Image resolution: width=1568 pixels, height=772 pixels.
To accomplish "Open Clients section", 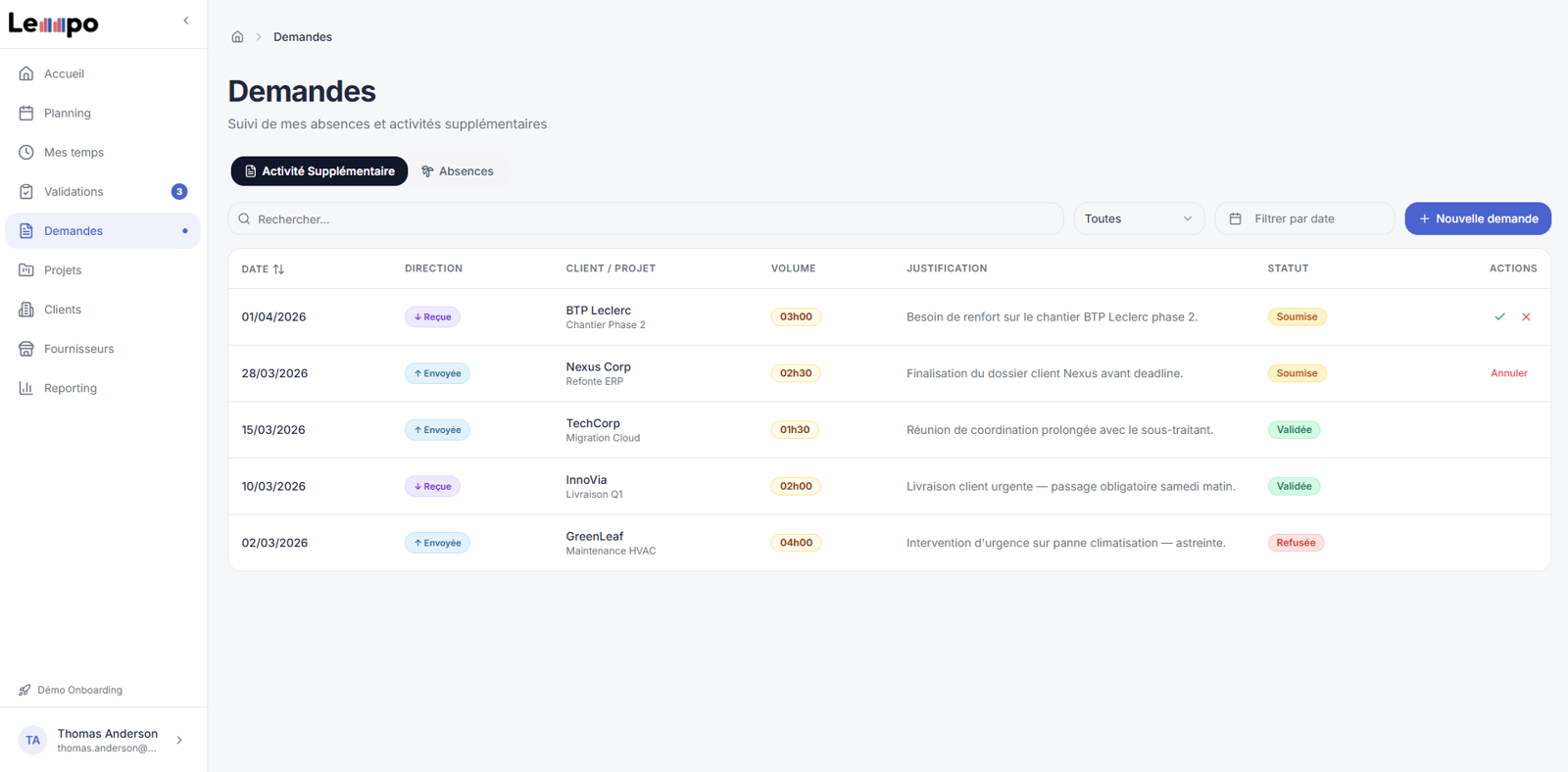I will click(103, 309).
